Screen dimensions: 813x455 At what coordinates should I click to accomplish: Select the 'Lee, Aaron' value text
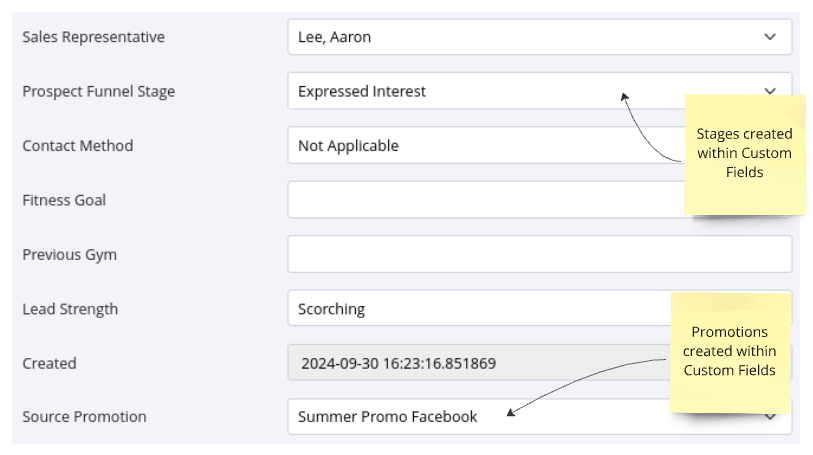point(334,37)
